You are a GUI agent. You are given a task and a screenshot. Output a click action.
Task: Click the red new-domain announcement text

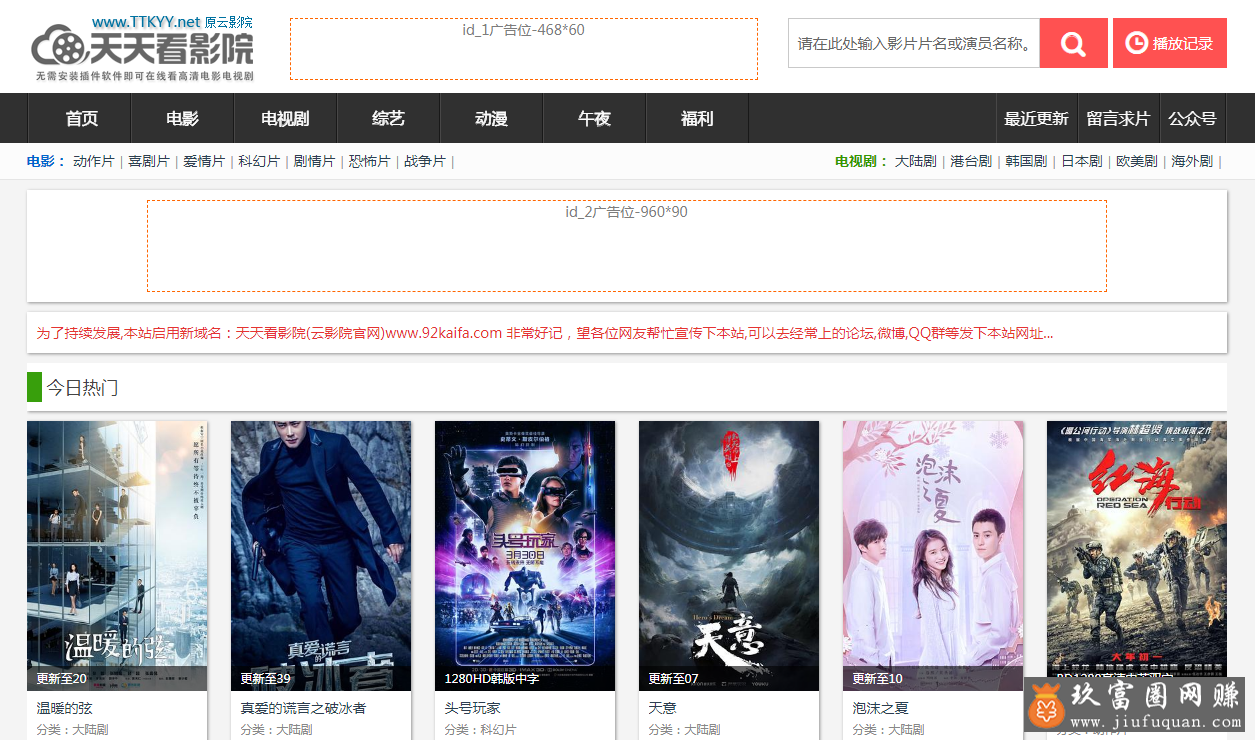545,333
